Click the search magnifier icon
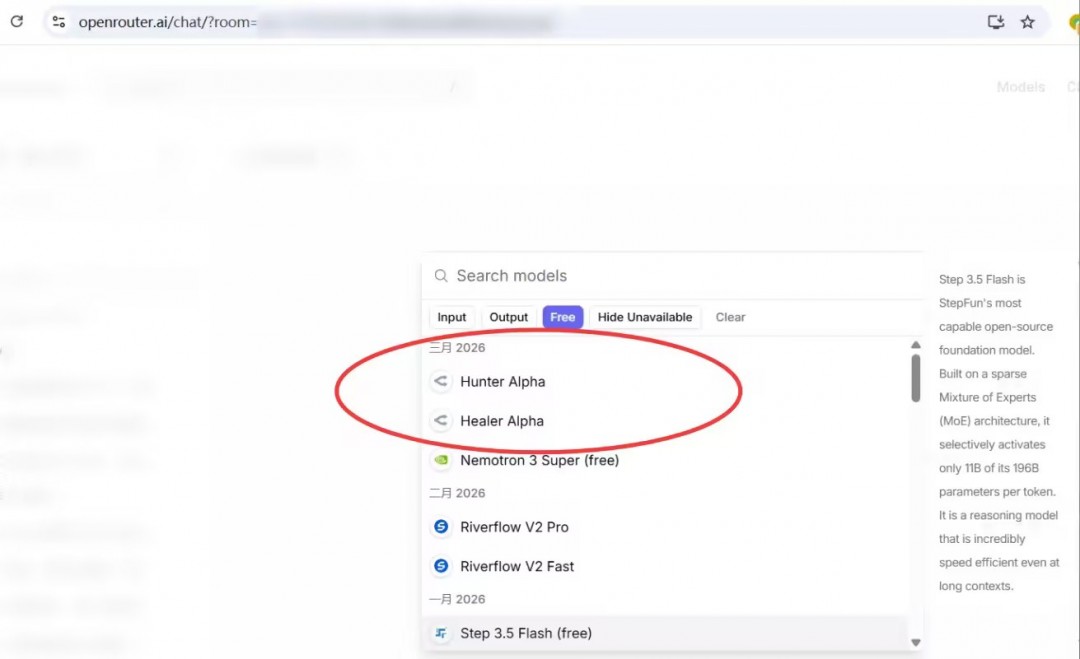 tap(441, 276)
